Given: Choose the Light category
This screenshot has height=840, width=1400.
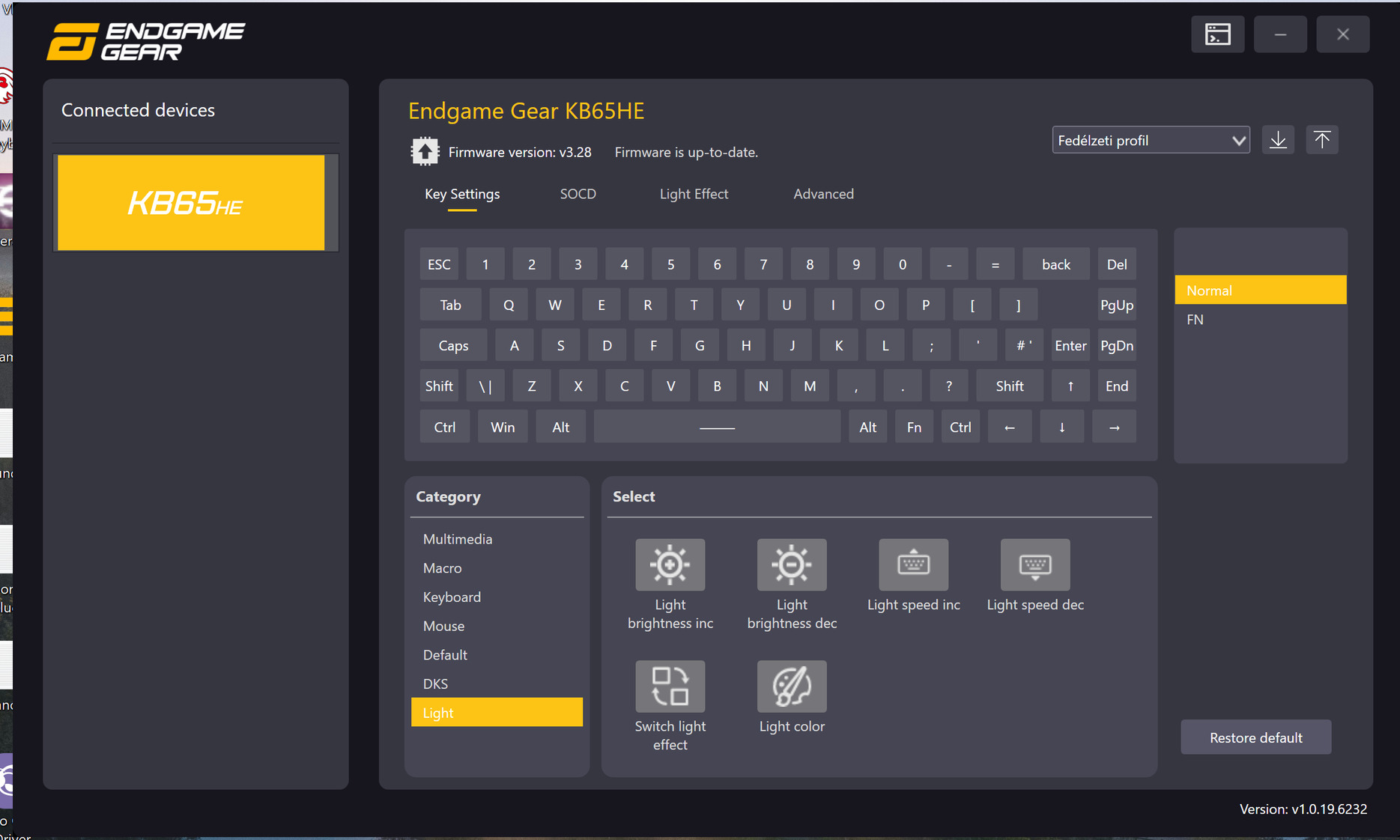Looking at the screenshot, I should pyautogui.click(x=497, y=713).
